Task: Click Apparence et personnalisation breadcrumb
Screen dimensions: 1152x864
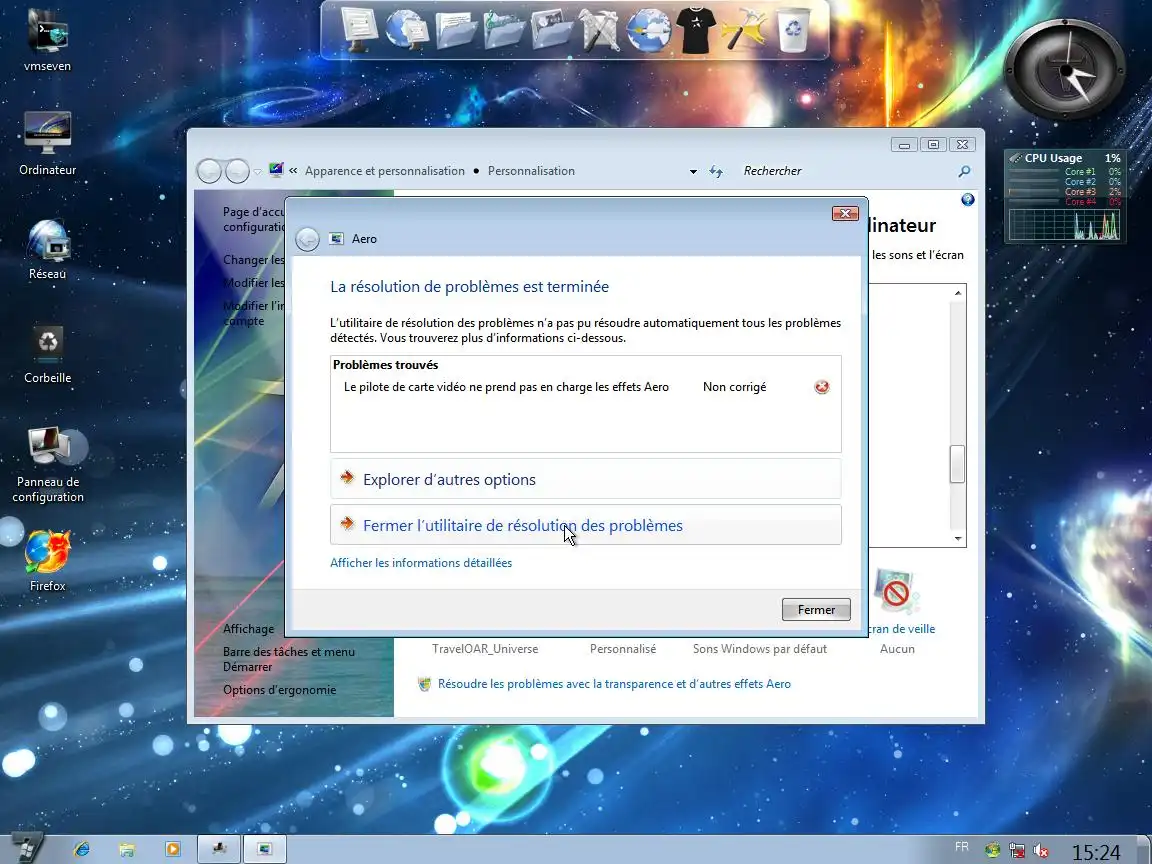Action: pos(385,171)
